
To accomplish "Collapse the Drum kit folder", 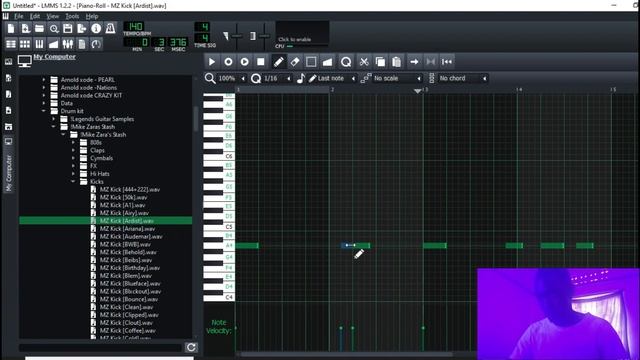I will tap(44, 111).
